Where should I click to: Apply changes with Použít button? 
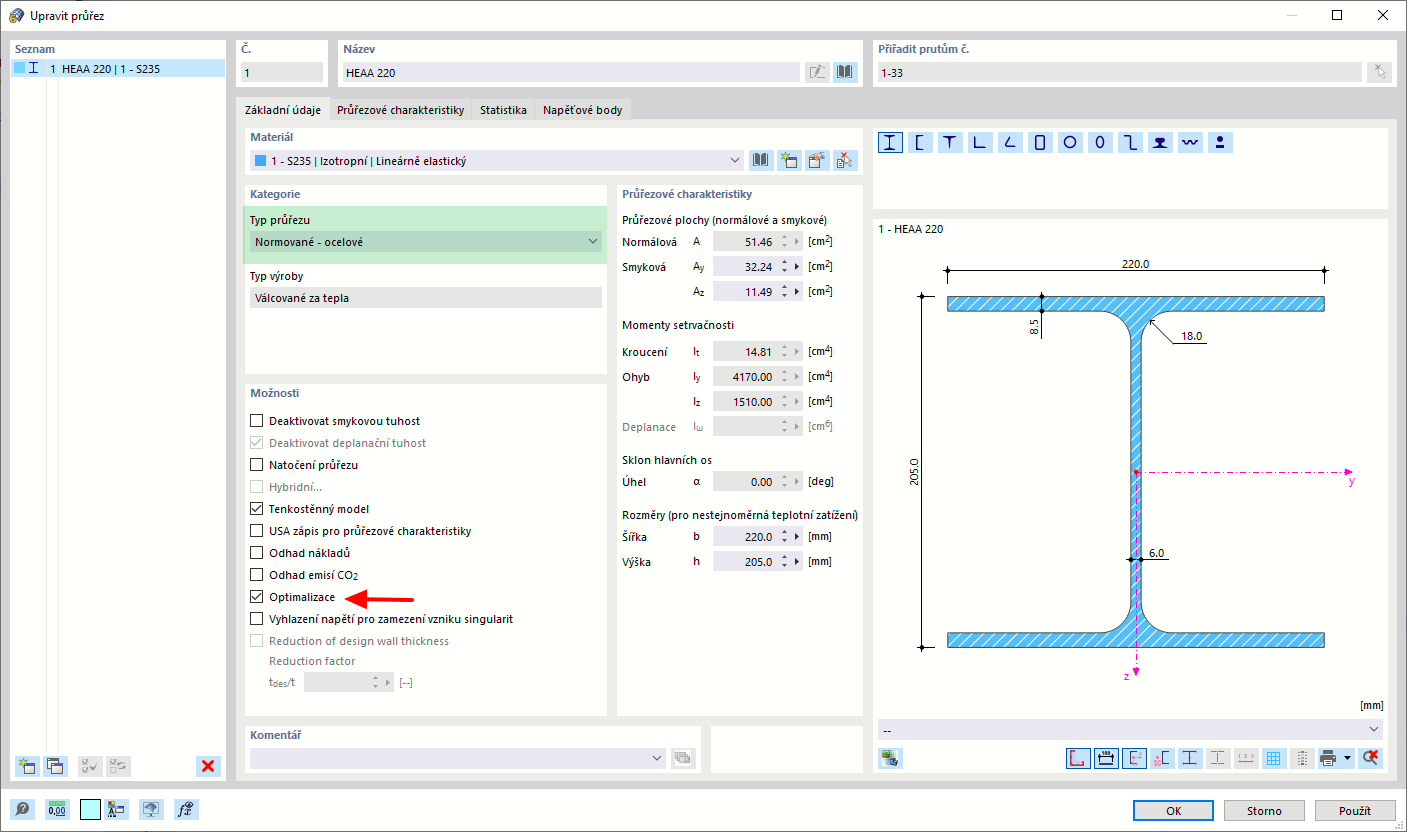pos(1355,810)
